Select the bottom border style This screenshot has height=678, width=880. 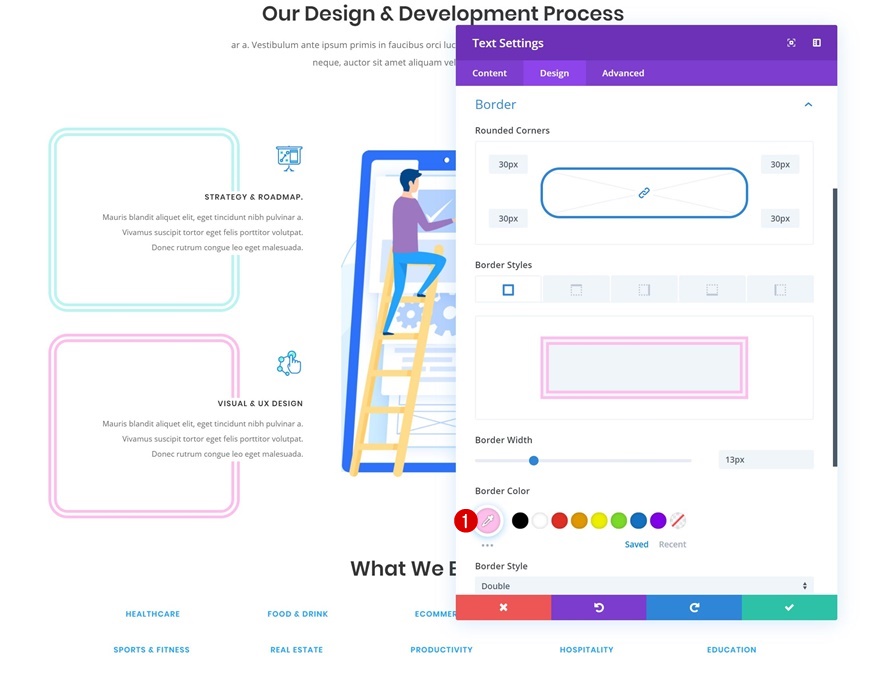click(712, 290)
